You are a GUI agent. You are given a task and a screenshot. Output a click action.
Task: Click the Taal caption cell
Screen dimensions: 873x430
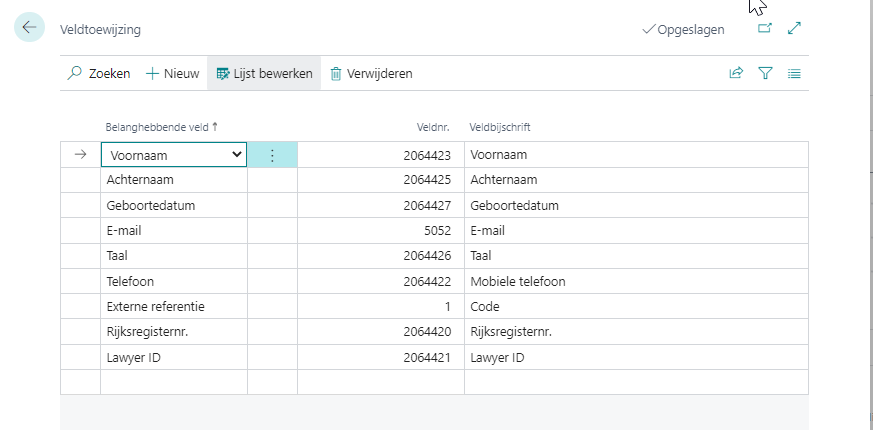pyautogui.click(x=636, y=256)
